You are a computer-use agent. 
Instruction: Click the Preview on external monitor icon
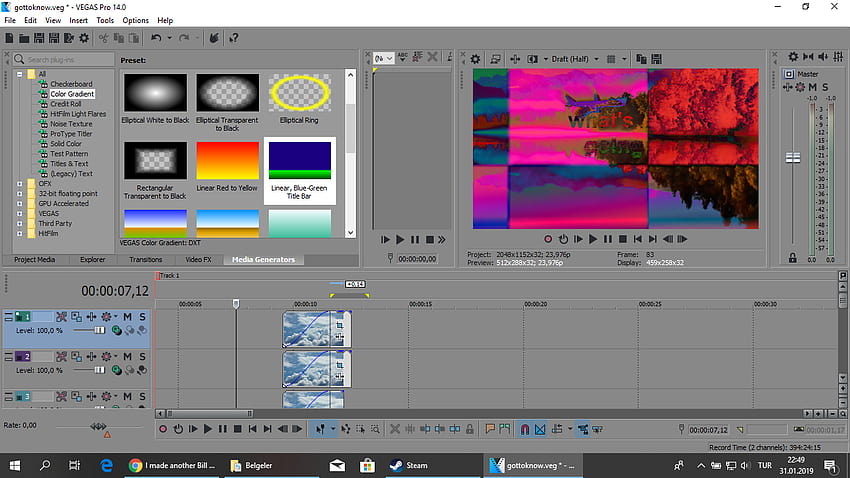pos(495,59)
